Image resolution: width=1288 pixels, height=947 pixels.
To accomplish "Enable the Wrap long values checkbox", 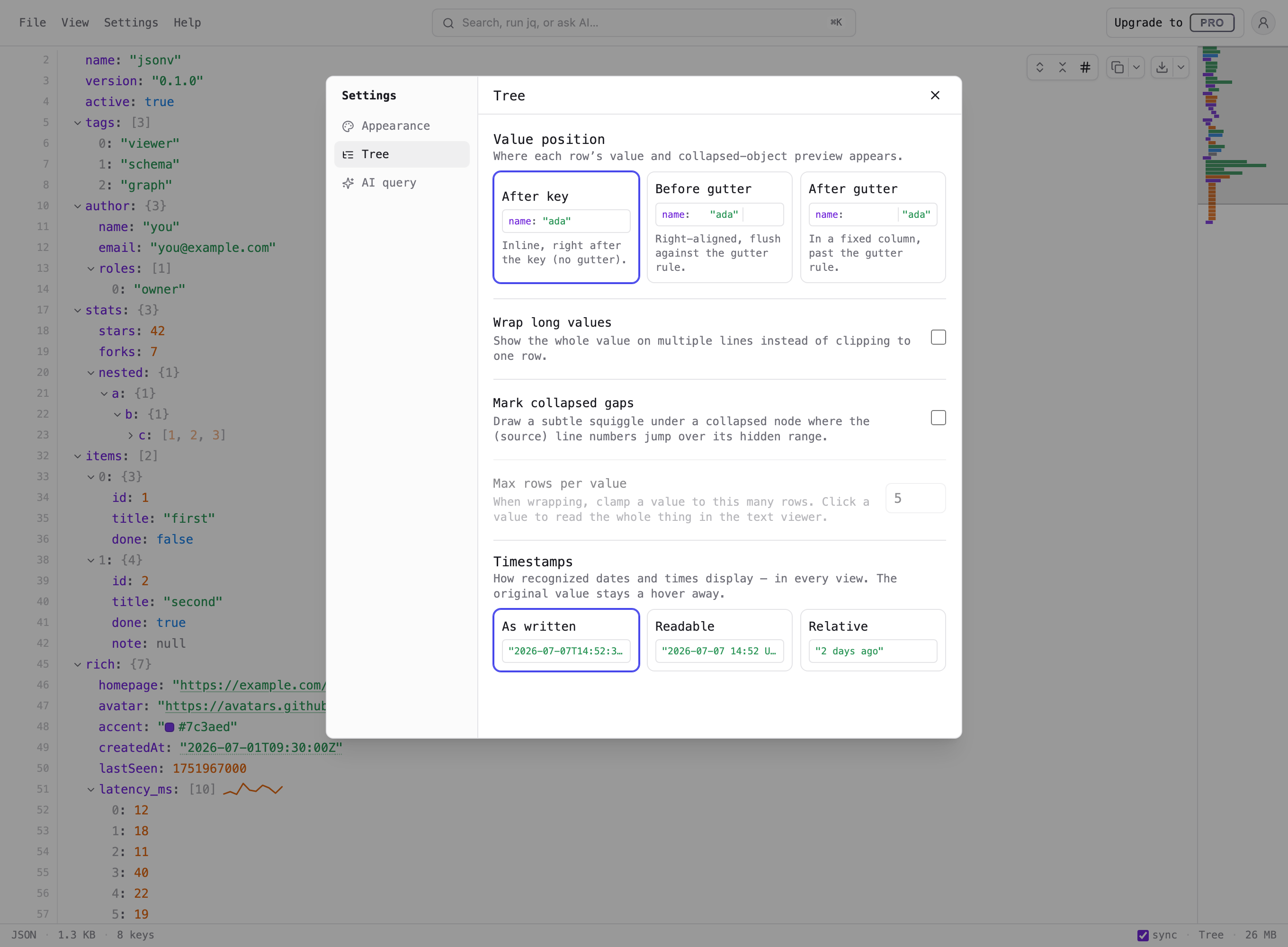I will (939, 337).
